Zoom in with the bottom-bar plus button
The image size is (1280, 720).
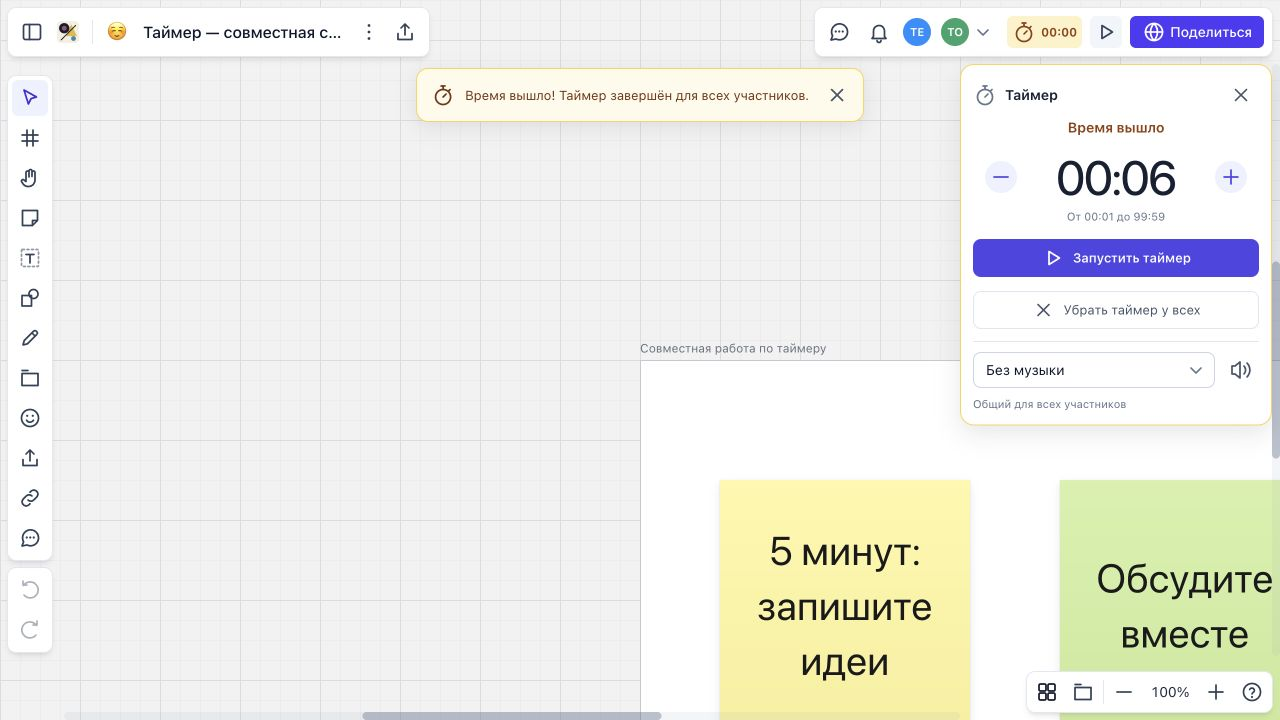click(x=1216, y=692)
